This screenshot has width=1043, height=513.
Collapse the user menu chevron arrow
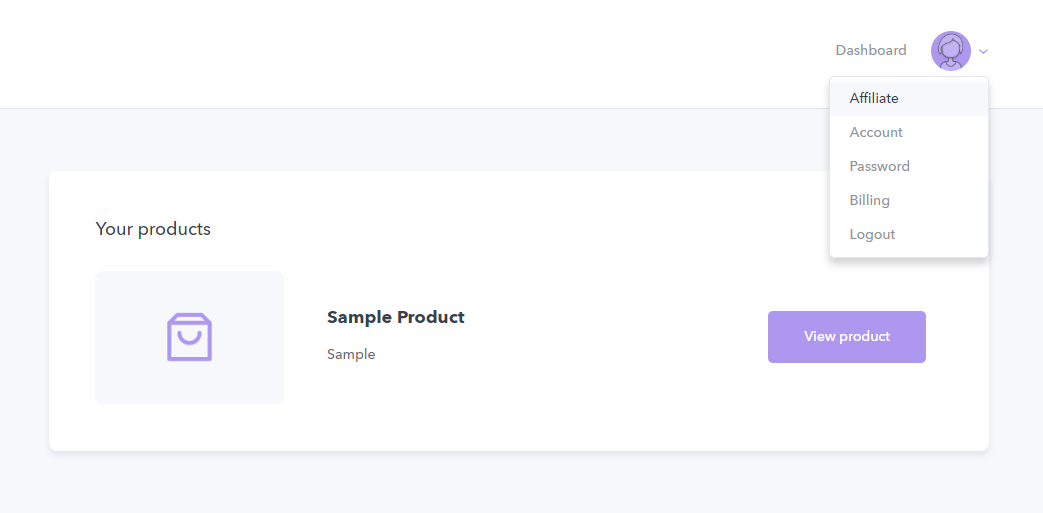pyautogui.click(x=984, y=51)
